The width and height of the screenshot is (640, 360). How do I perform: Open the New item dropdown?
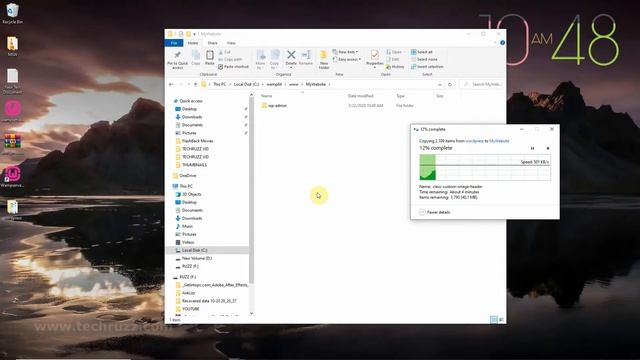(x=345, y=52)
